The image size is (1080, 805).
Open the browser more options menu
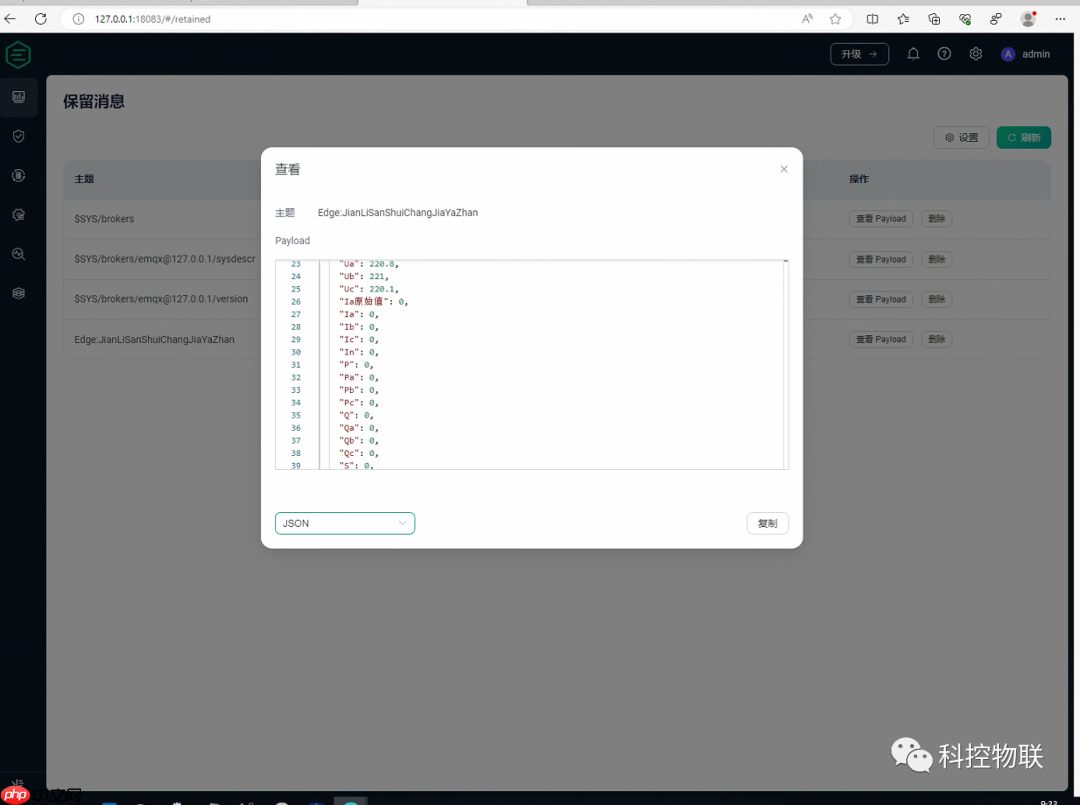pyautogui.click(x=1060, y=19)
